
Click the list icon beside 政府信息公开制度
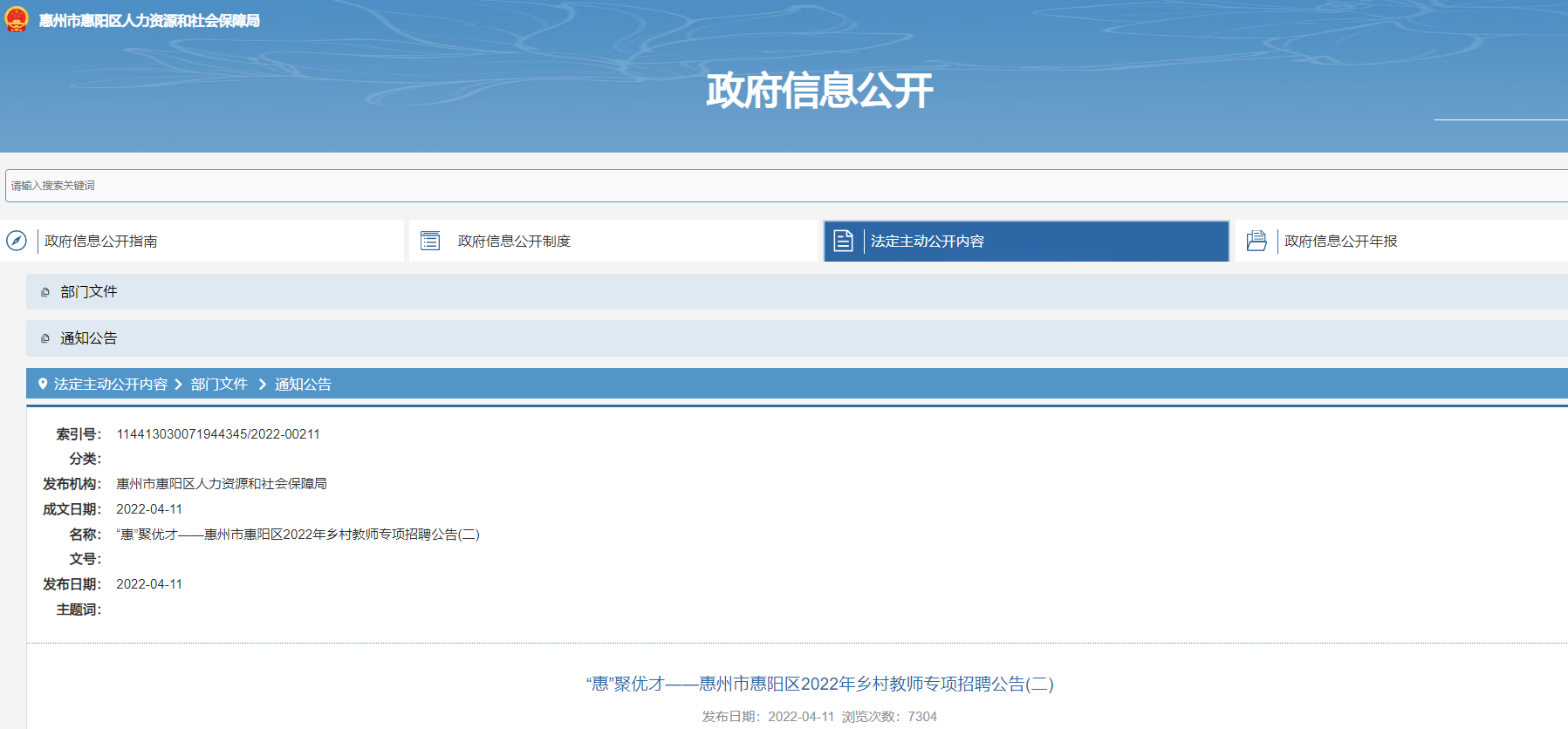(x=430, y=241)
